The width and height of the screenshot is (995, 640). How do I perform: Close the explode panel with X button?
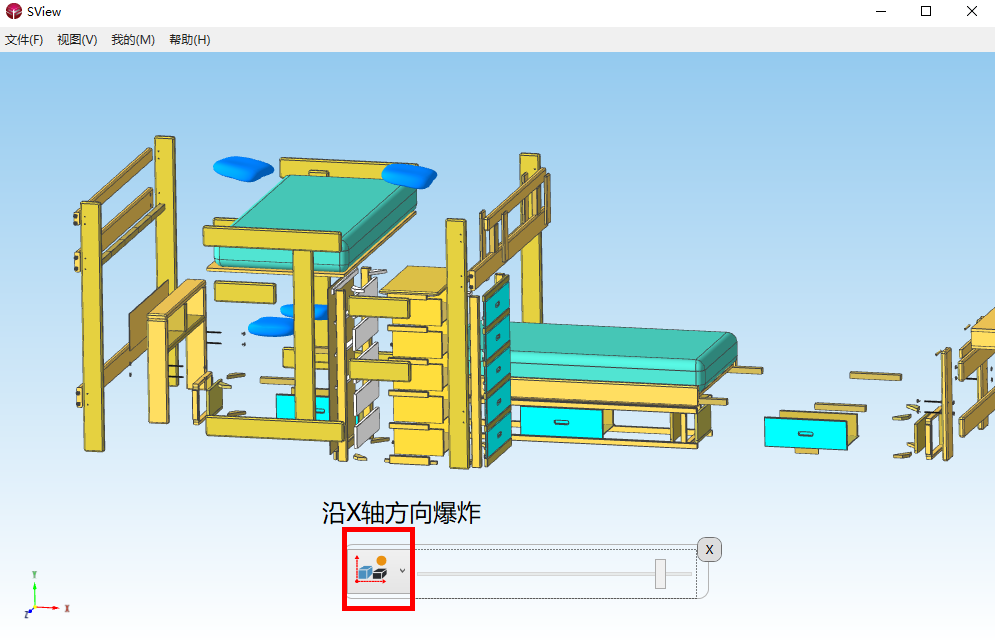click(x=709, y=549)
